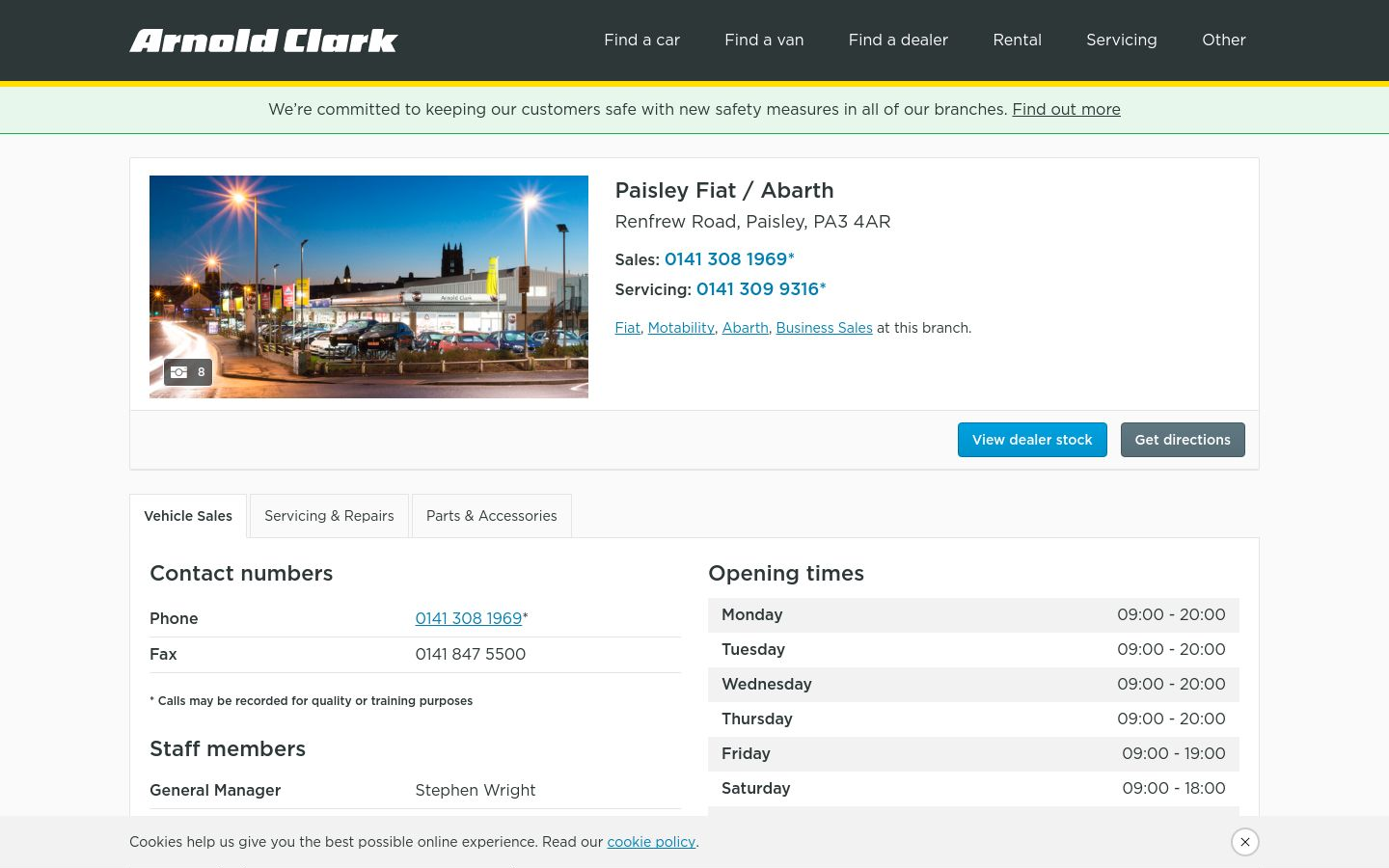
Task: Select the calls may be recorded note
Action: point(311,701)
